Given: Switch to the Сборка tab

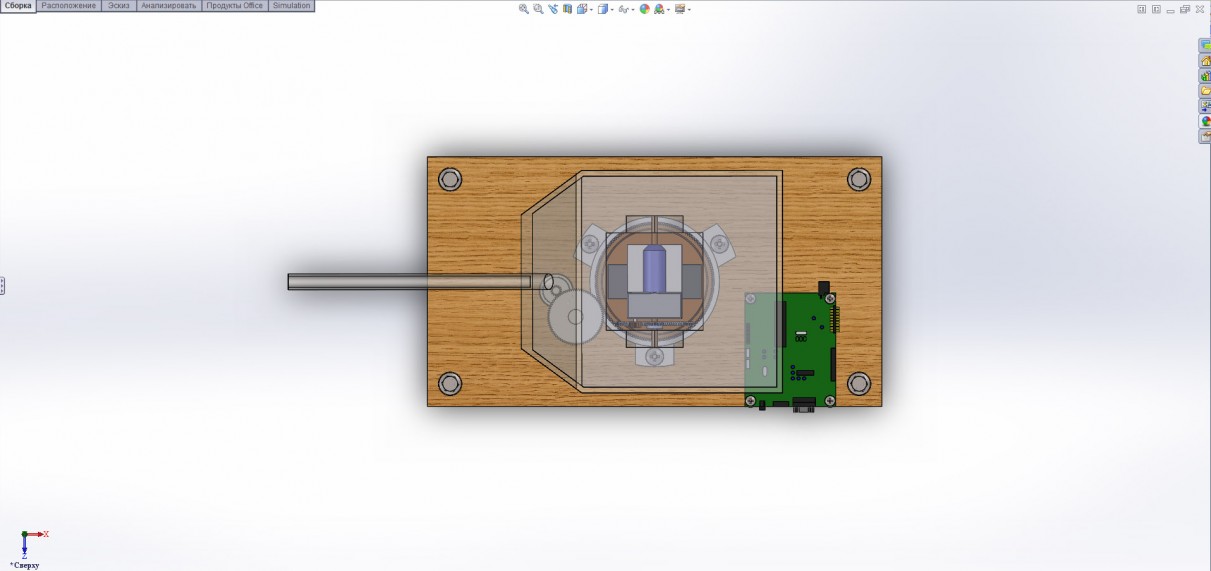Looking at the screenshot, I should click(x=18, y=6).
